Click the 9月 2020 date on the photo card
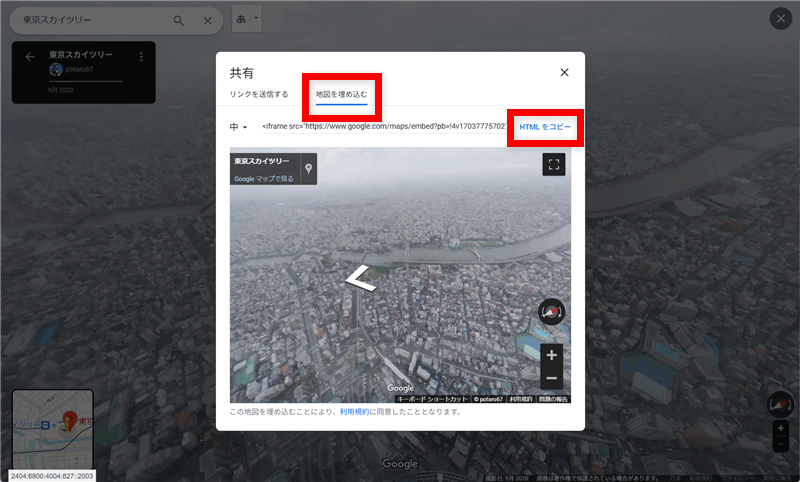The image size is (800, 482). click(x=61, y=90)
